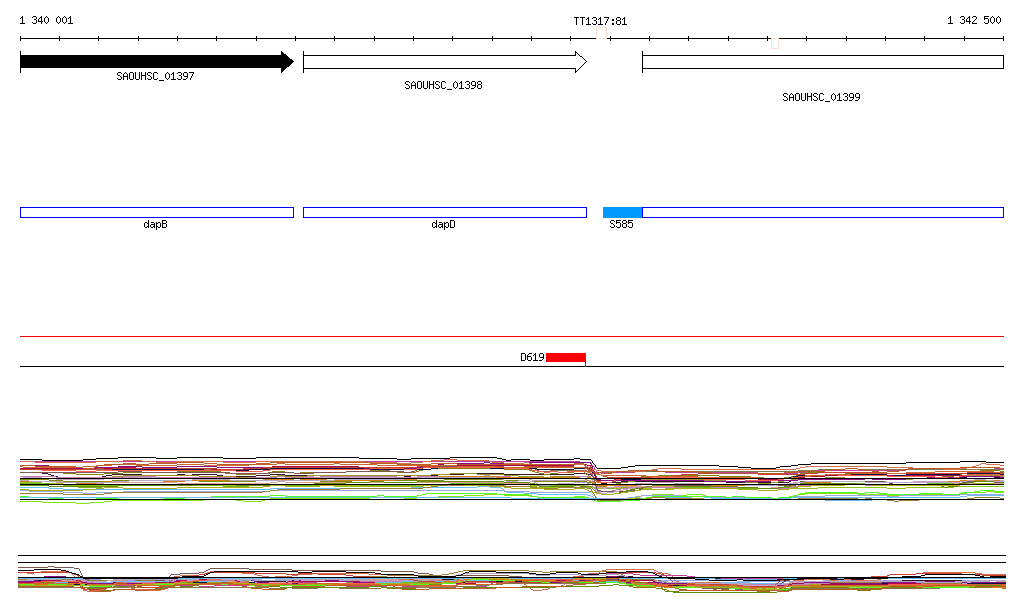Click the SAOUHSC_01398 text label
The width and height of the screenshot is (1024, 611).
click(x=443, y=86)
